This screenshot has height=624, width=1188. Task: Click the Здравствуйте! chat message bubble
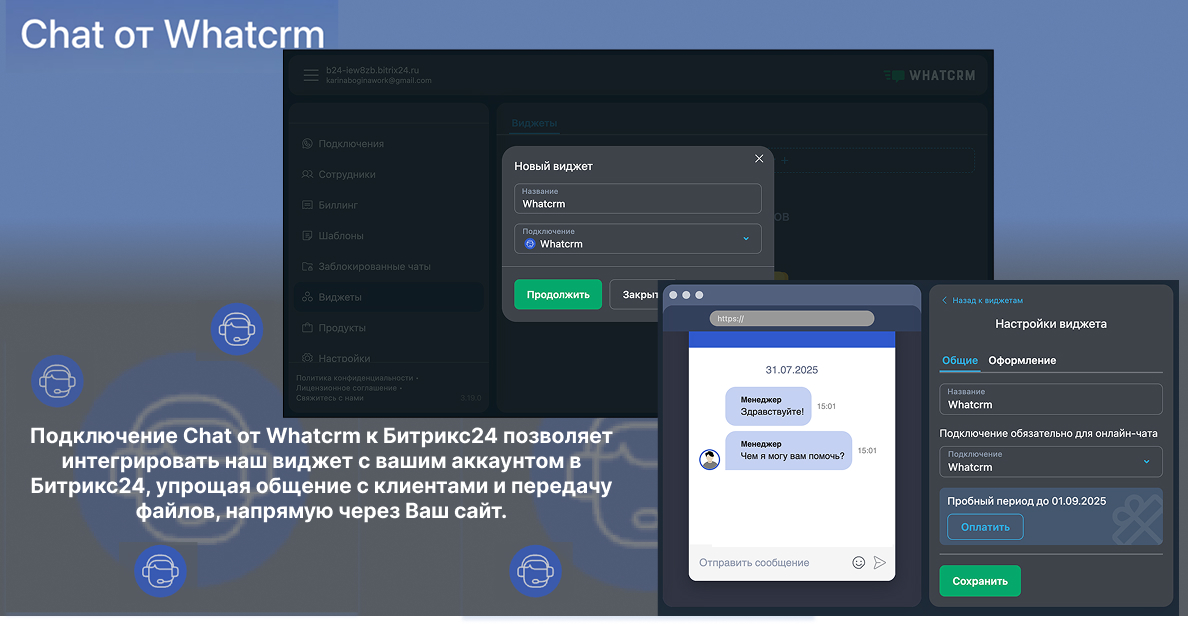click(768, 406)
